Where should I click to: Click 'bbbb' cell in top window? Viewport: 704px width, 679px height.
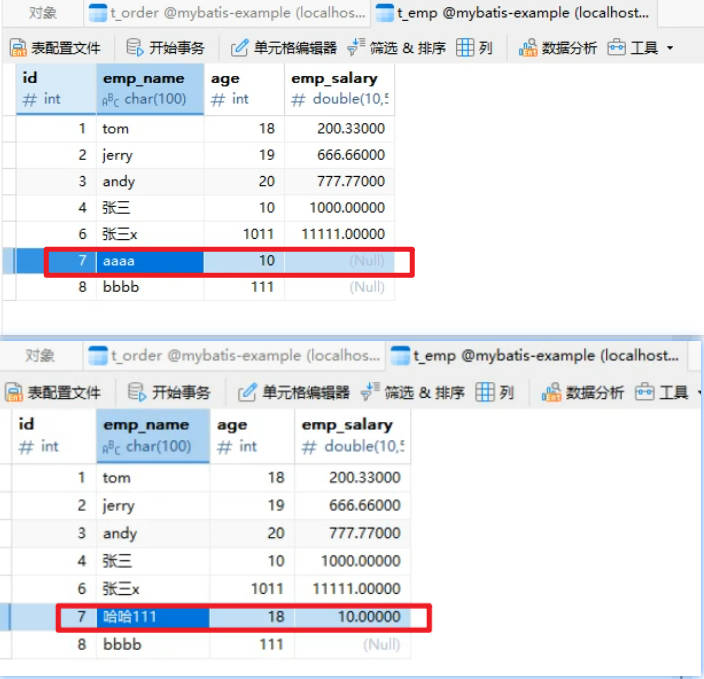(150, 287)
